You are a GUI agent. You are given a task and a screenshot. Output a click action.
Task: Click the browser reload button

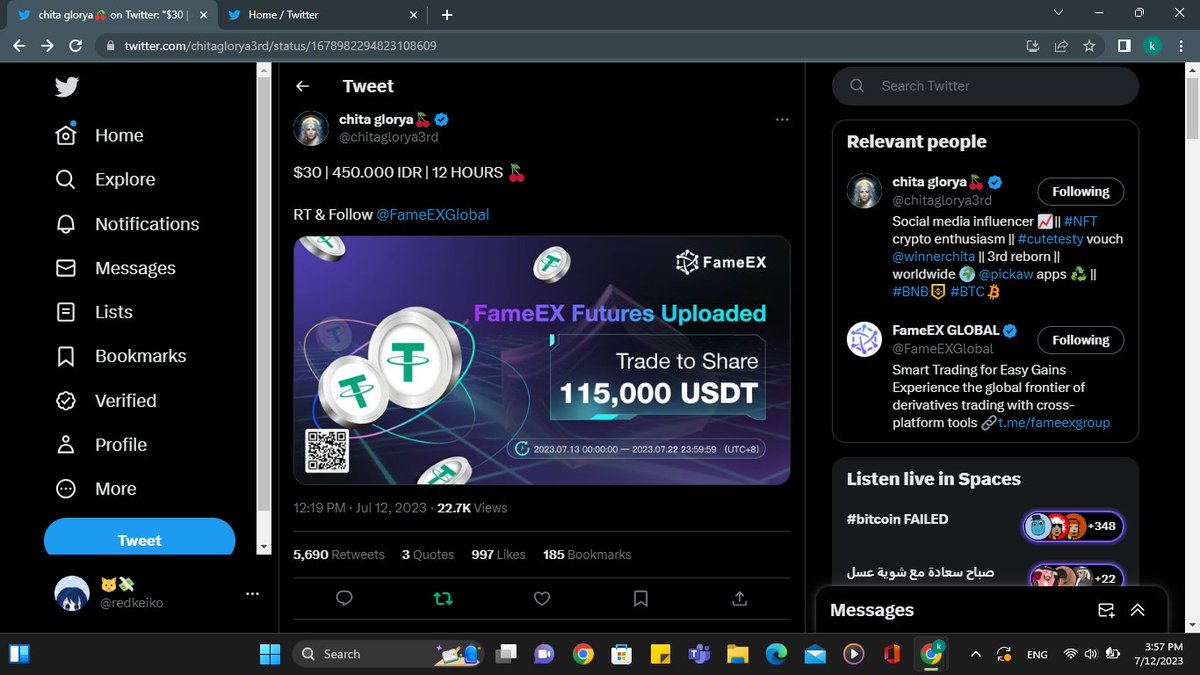[75, 46]
